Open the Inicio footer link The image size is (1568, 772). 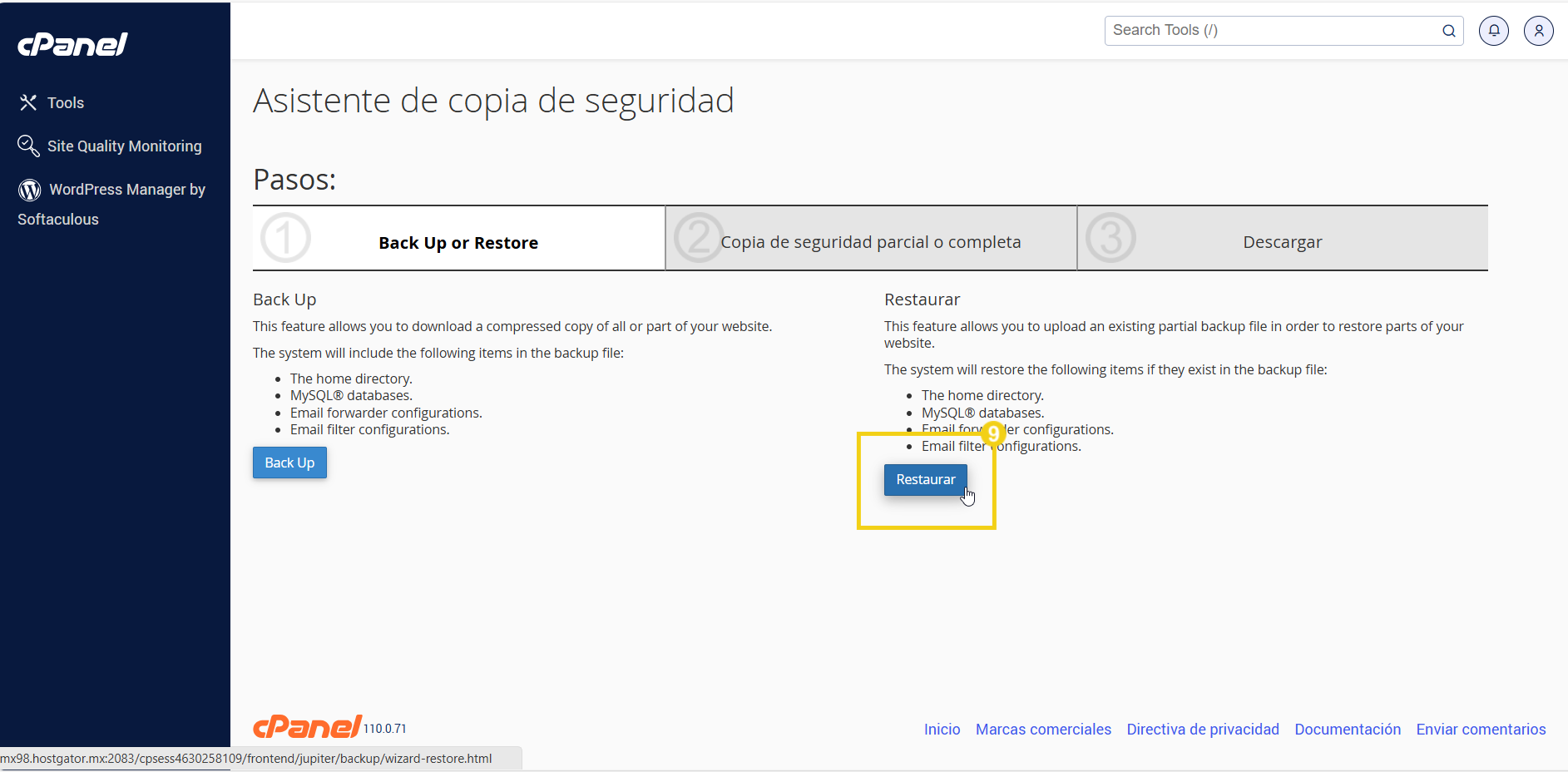[942, 729]
